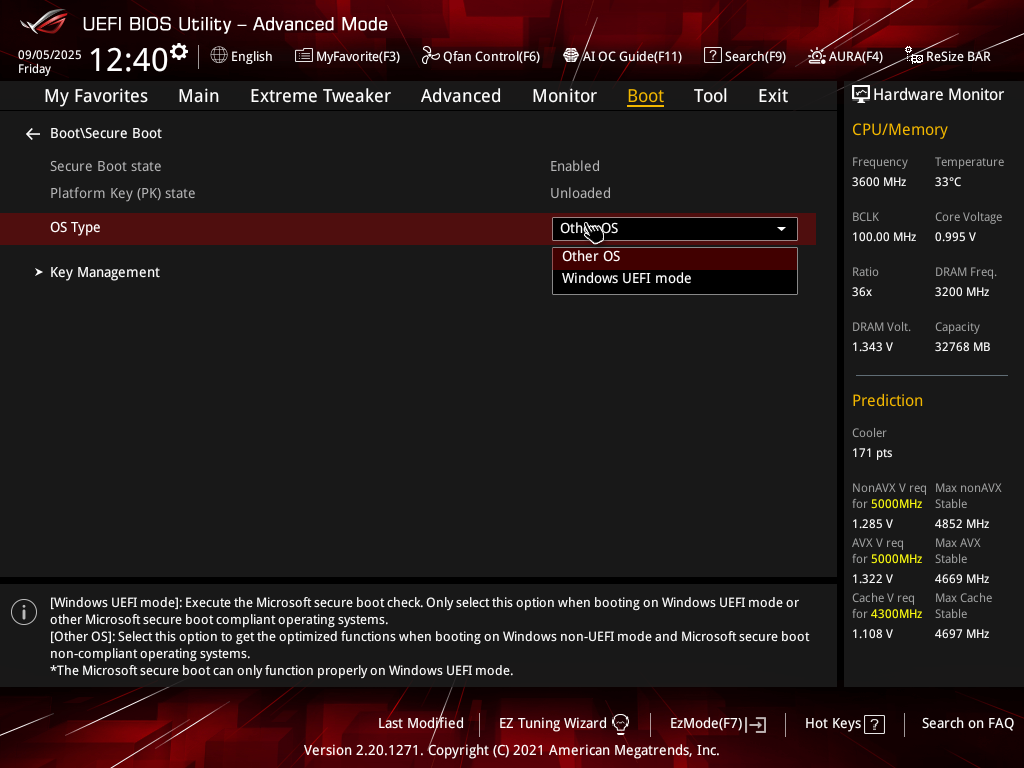Viewport: 1024px width, 768px height.
Task: Click the Hardware Monitor title text
Action: click(938, 95)
